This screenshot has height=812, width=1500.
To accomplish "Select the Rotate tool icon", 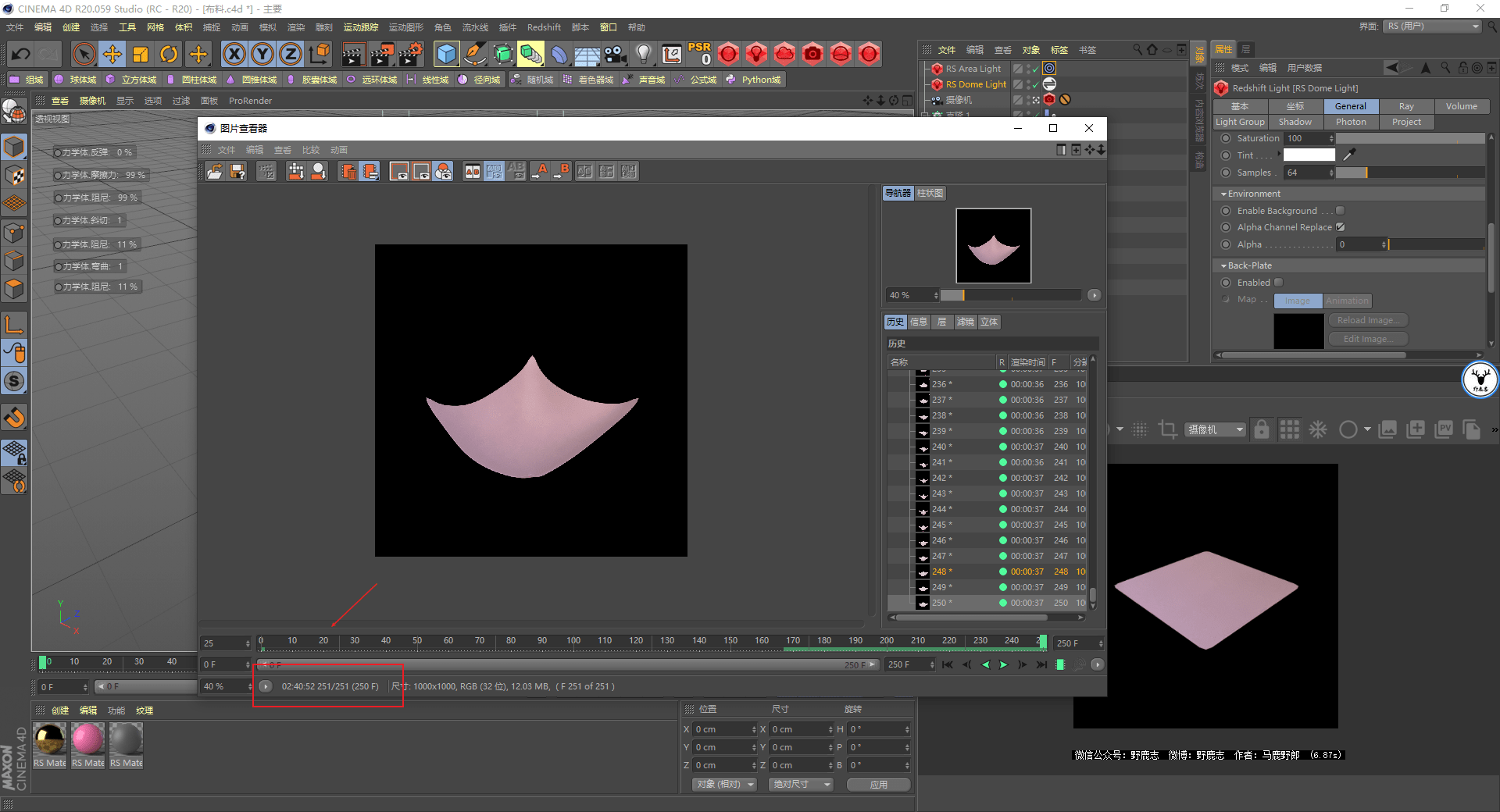I will pos(169,54).
